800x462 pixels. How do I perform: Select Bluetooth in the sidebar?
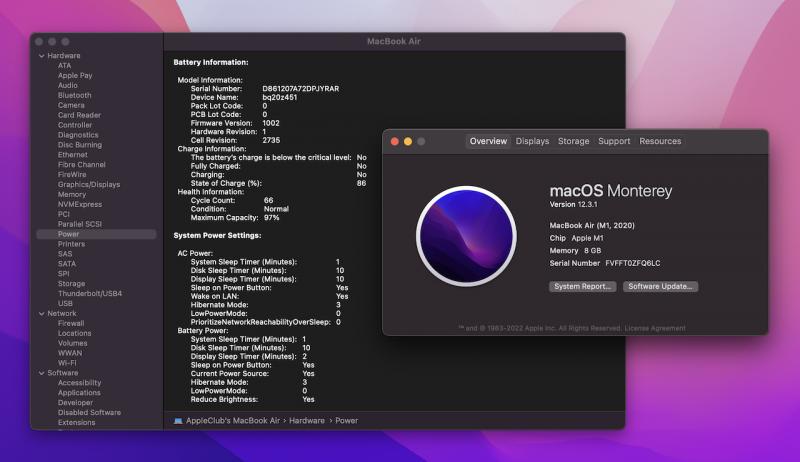click(74, 95)
